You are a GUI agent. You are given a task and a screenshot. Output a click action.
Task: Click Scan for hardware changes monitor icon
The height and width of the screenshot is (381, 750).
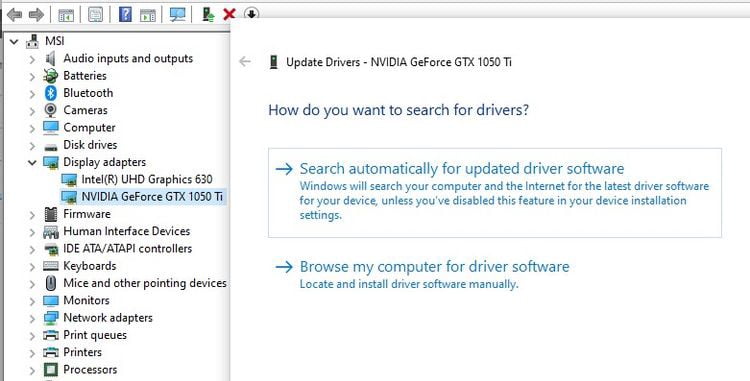tap(177, 15)
